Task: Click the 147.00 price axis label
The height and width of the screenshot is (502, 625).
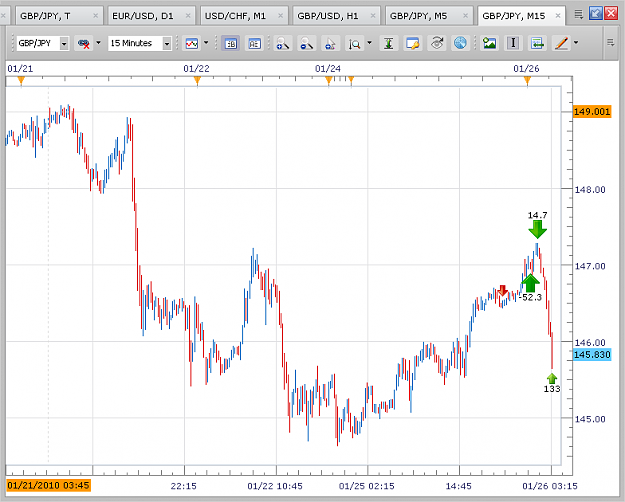Action: coord(590,266)
